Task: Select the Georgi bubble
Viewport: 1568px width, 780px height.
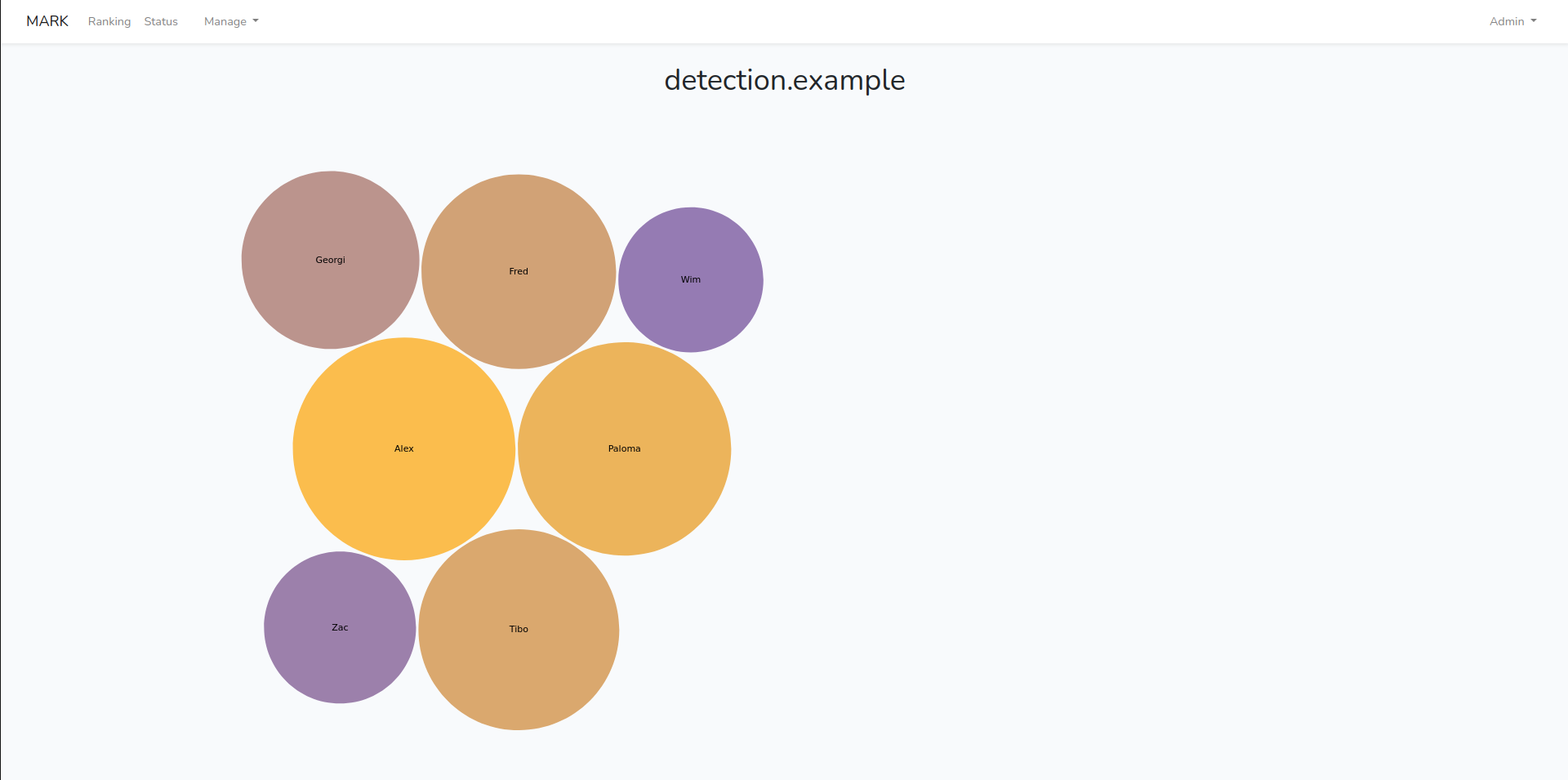Action: point(330,260)
